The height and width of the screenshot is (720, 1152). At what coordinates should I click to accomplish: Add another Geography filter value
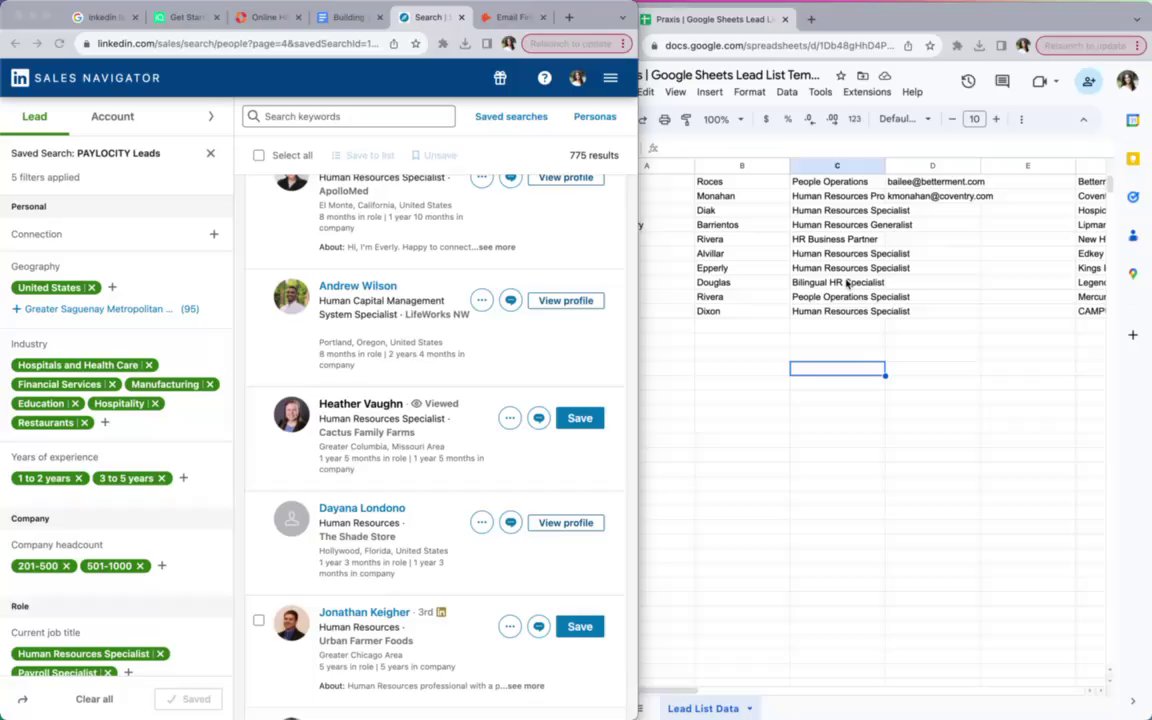coord(112,287)
